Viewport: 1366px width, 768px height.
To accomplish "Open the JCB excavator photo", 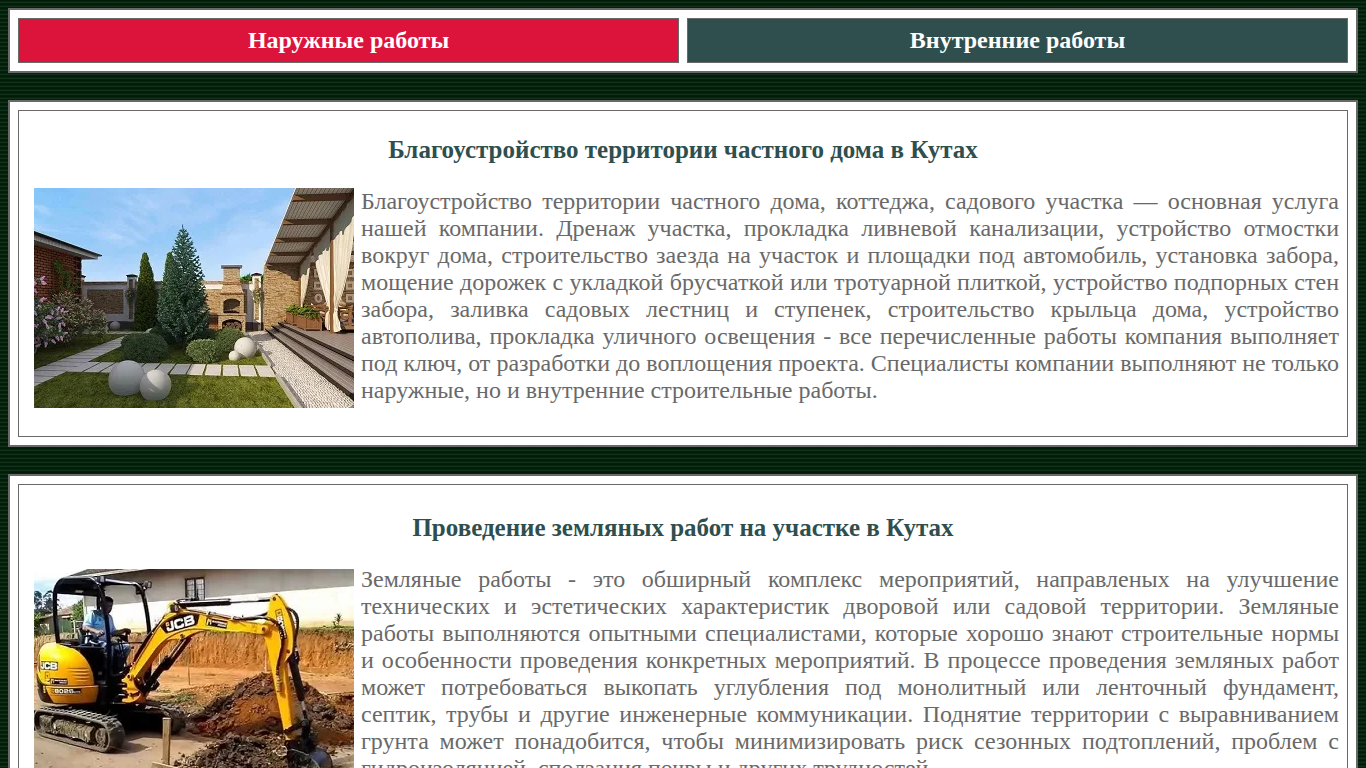I will (x=194, y=669).
